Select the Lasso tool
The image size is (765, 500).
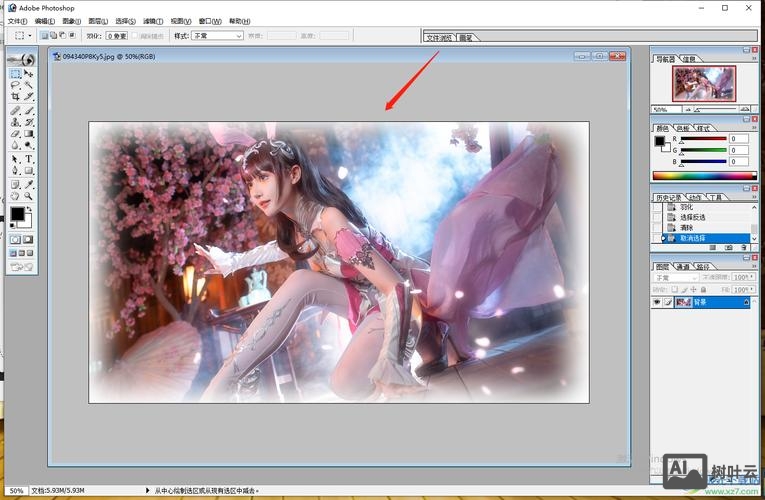[x=16, y=86]
